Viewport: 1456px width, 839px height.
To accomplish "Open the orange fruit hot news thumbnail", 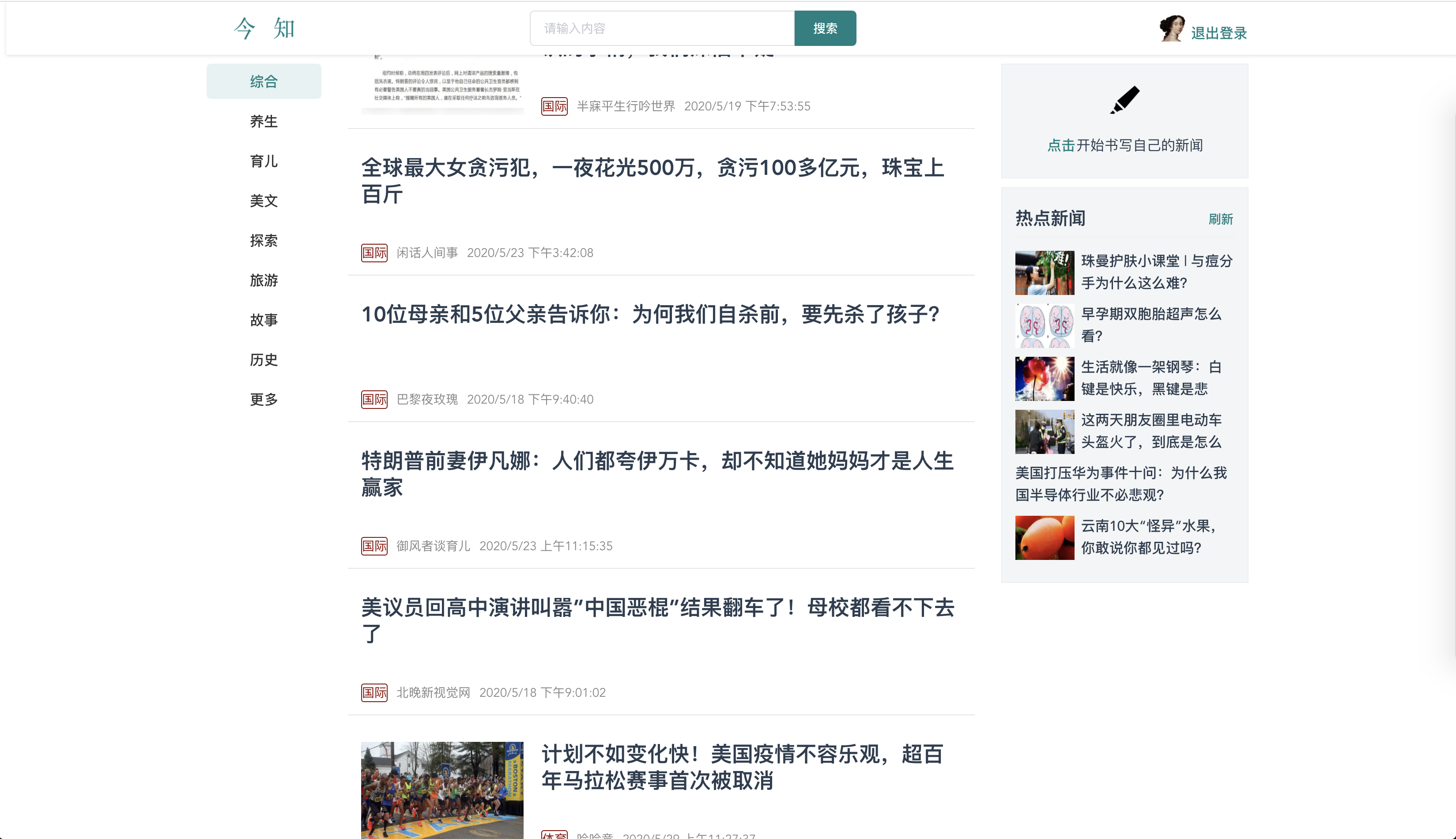I will coord(1044,538).
